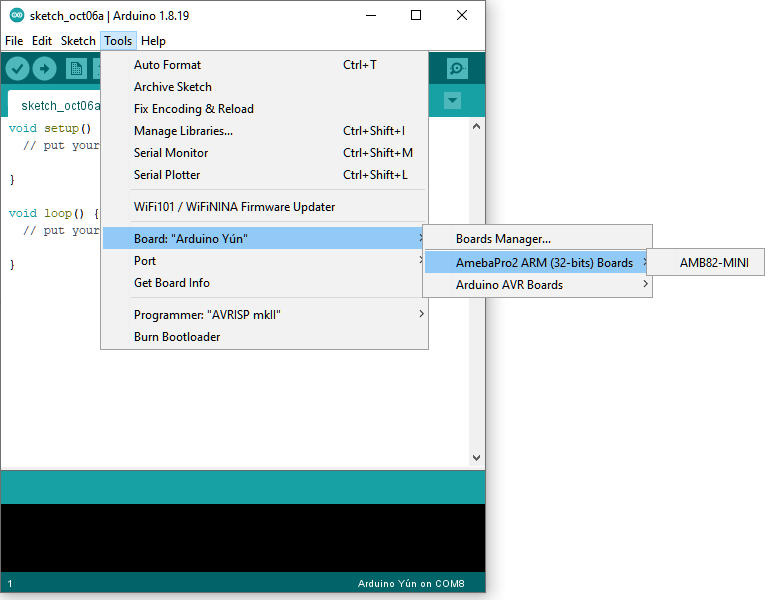Screen dimensions: 773x600
Task: Open the File menu
Action: tap(14, 41)
